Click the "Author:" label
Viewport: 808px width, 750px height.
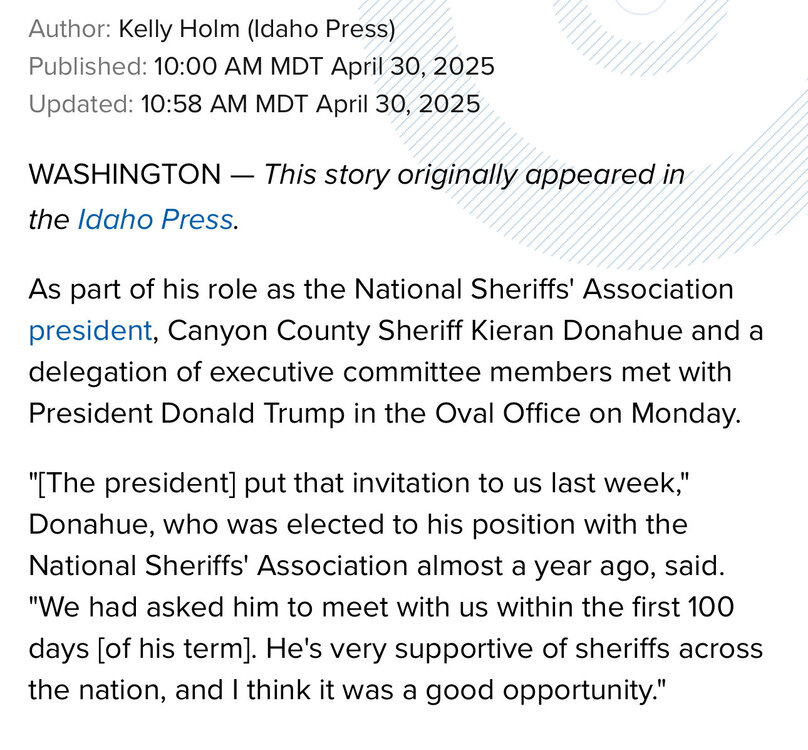pos(69,28)
